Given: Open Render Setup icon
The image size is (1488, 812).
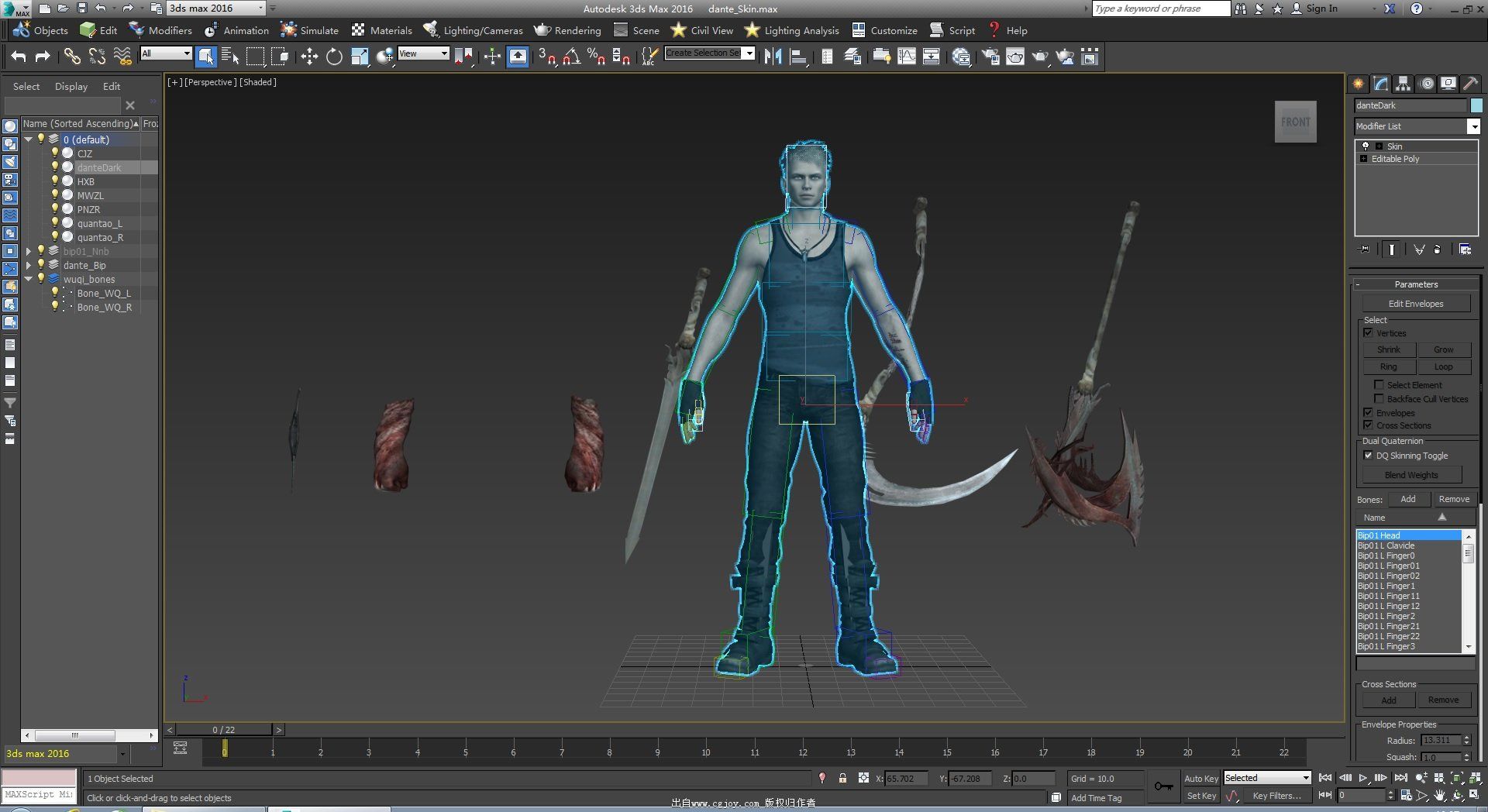Looking at the screenshot, I should [990, 57].
